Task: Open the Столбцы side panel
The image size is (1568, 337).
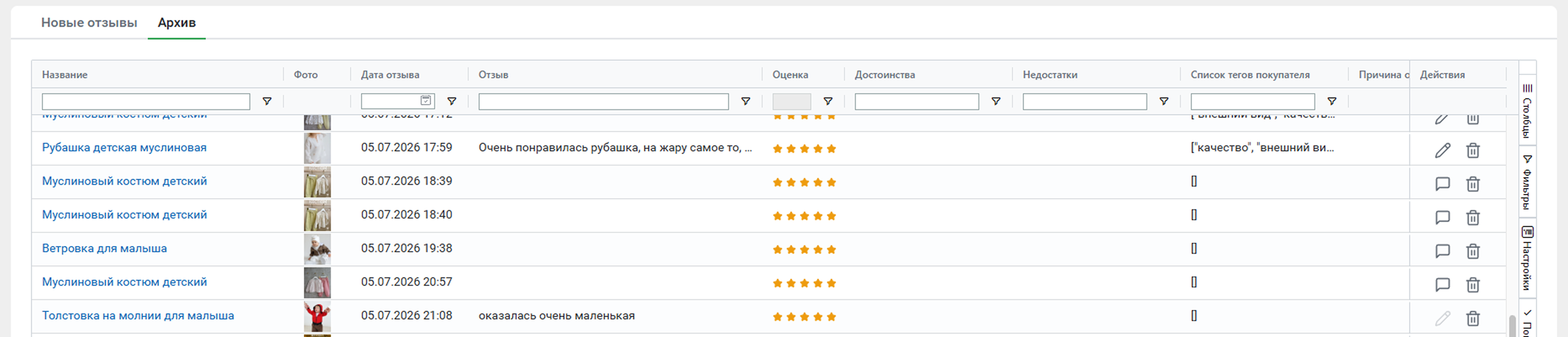Action: pyautogui.click(x=1527, y=111)
